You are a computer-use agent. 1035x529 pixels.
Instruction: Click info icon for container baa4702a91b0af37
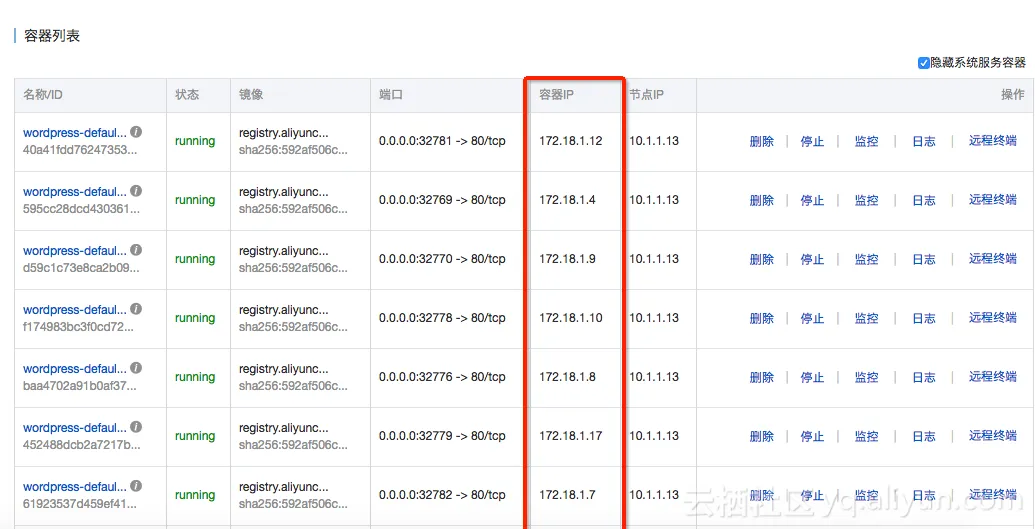(136, 369)
